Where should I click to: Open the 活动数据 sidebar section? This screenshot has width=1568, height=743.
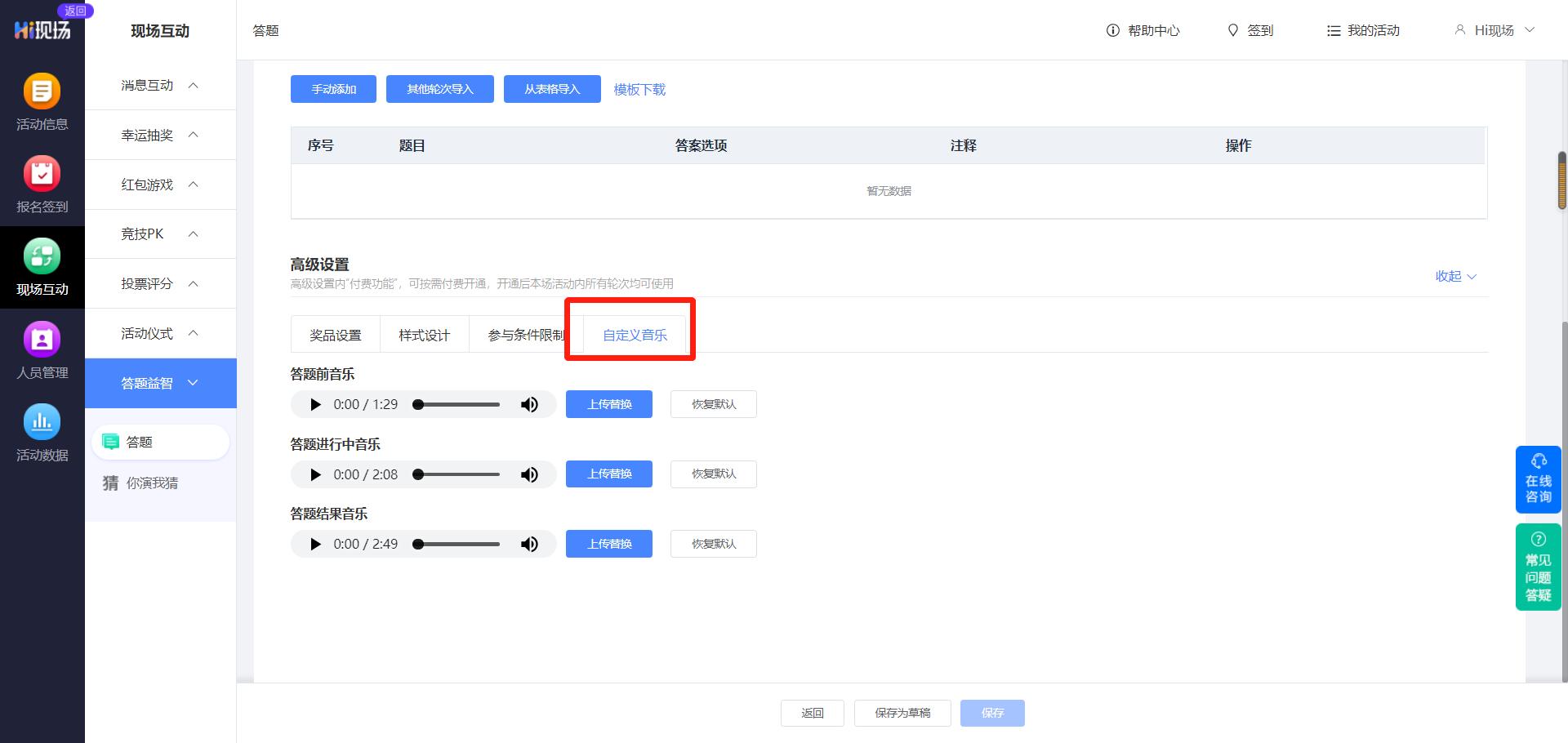coord(42,434)
